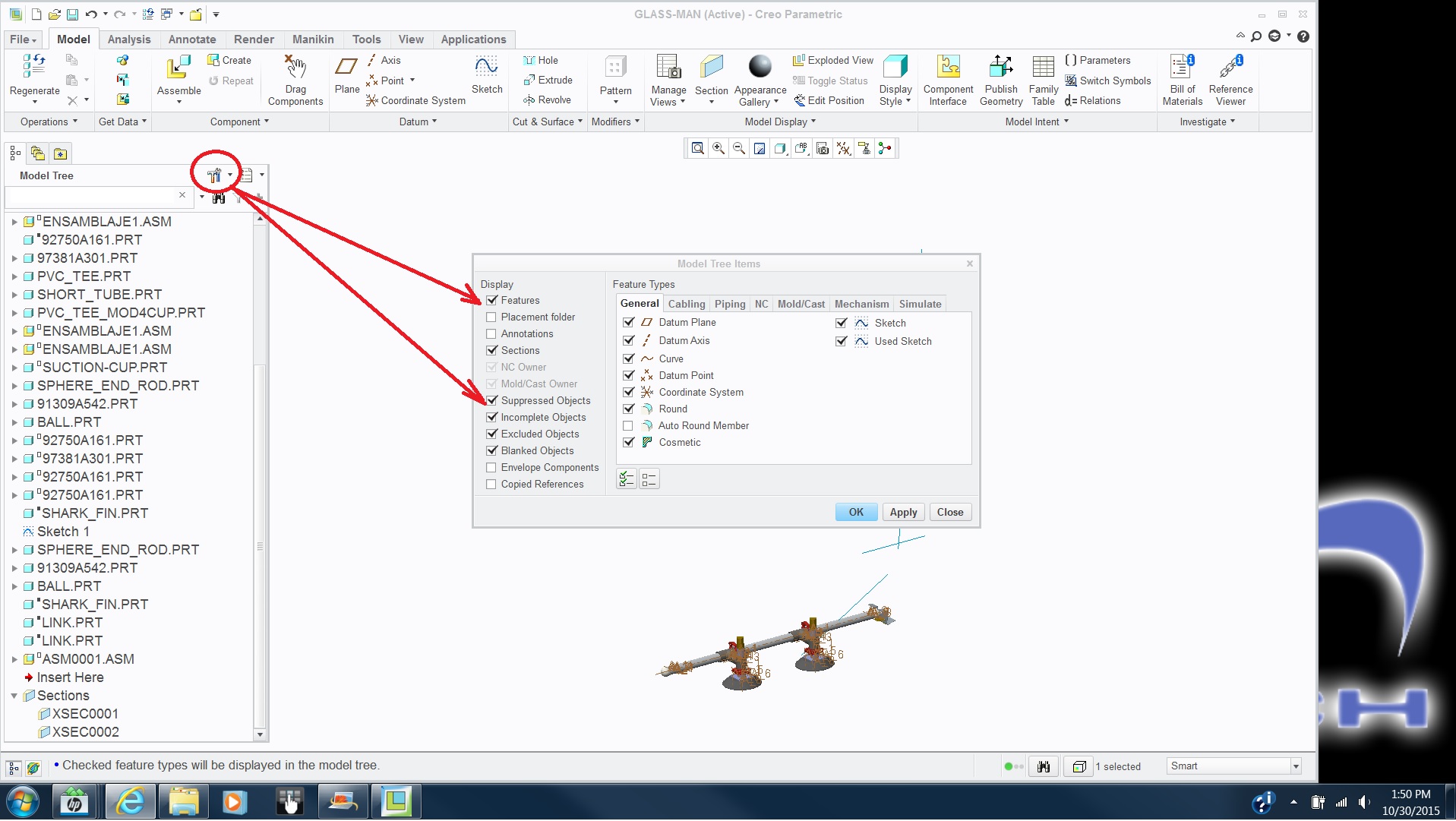Click the Model Tree search field
This screenshot has width=1456, height=821.
tap(97, 197)
